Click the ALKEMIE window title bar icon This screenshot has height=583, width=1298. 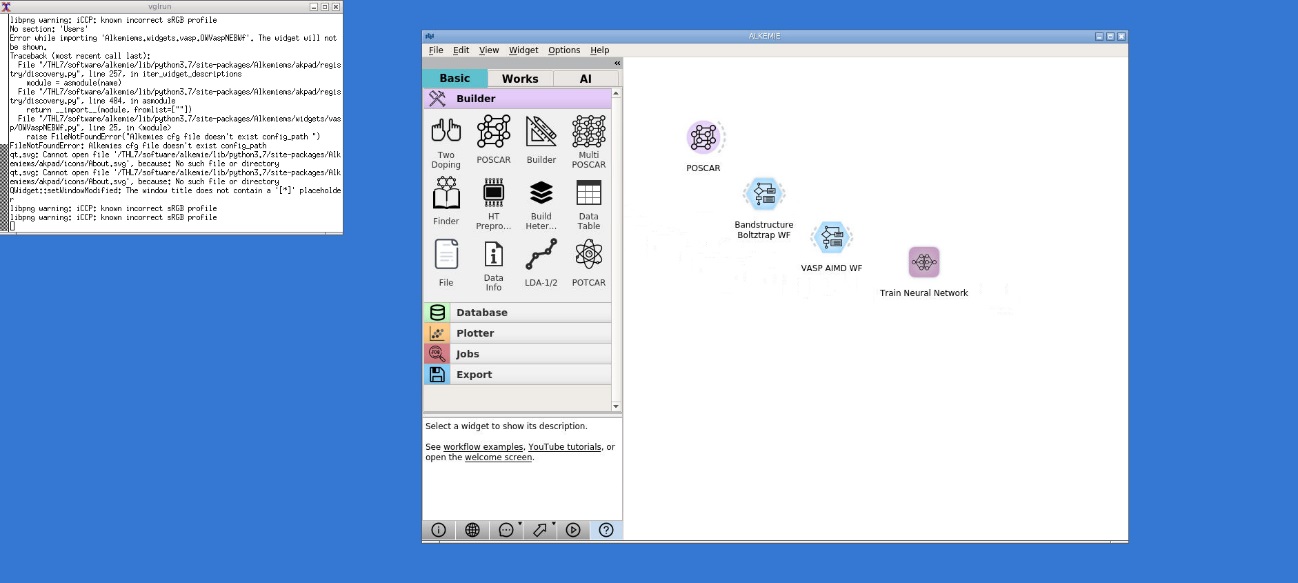point(430,36)
